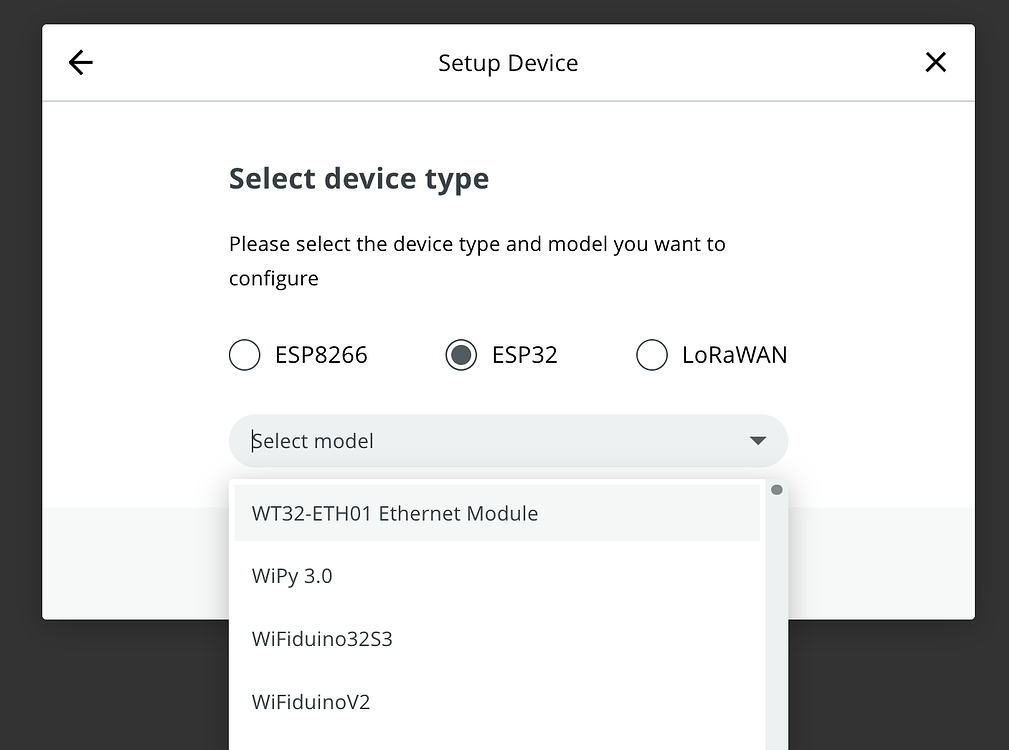This screenshot has width=1009, height=750.
Task: Pick WiFiduino32S3 from the model options
Action: point(322,639)
